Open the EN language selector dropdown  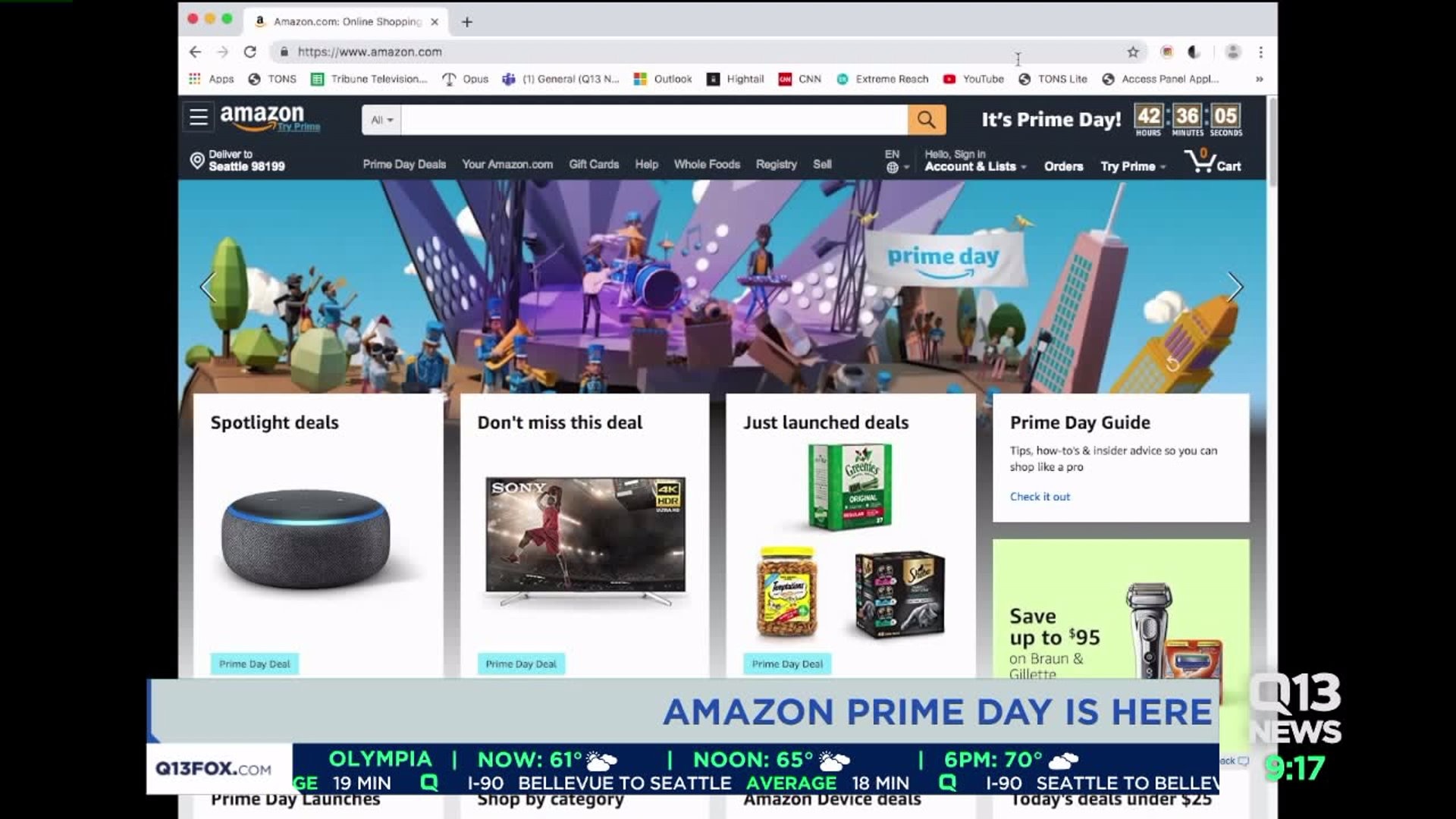896,162
